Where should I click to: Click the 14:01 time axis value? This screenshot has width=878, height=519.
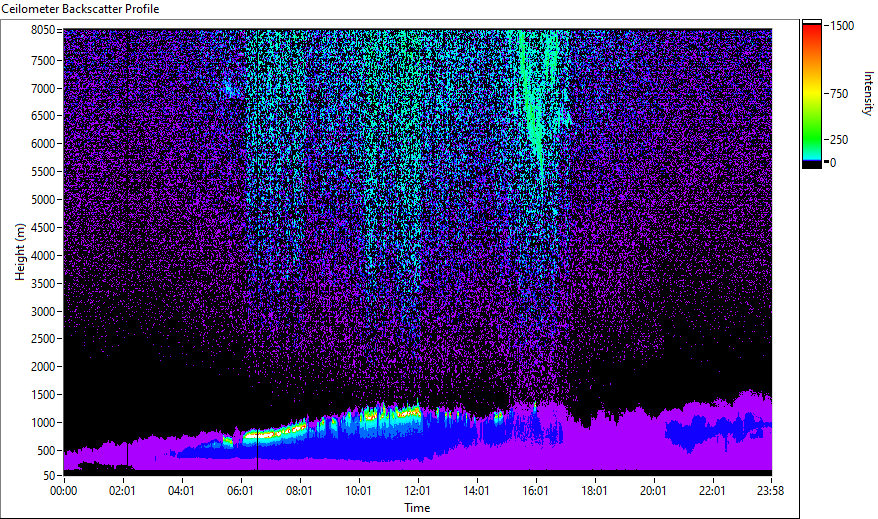click(476, 491)
